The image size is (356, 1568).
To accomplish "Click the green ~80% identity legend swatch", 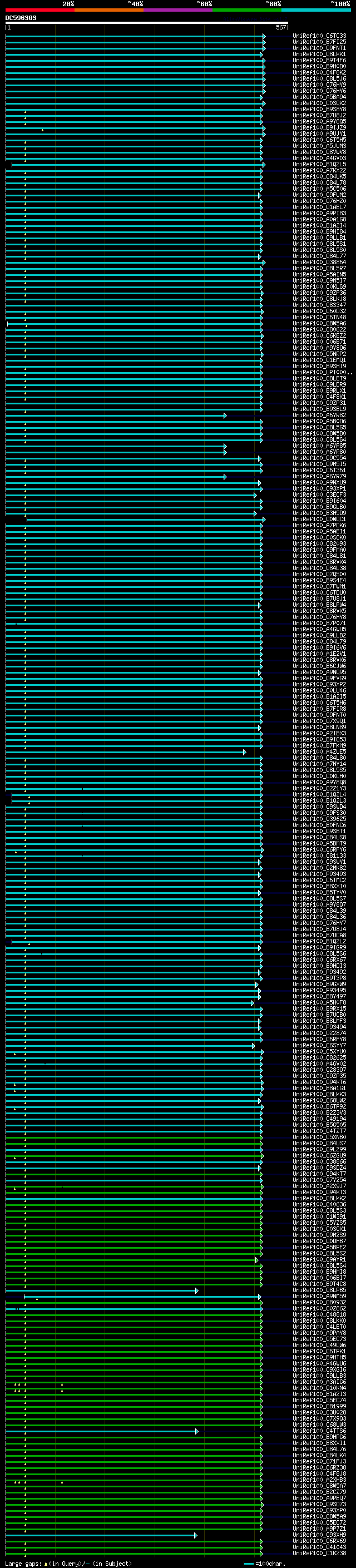I will pos(247,10).
